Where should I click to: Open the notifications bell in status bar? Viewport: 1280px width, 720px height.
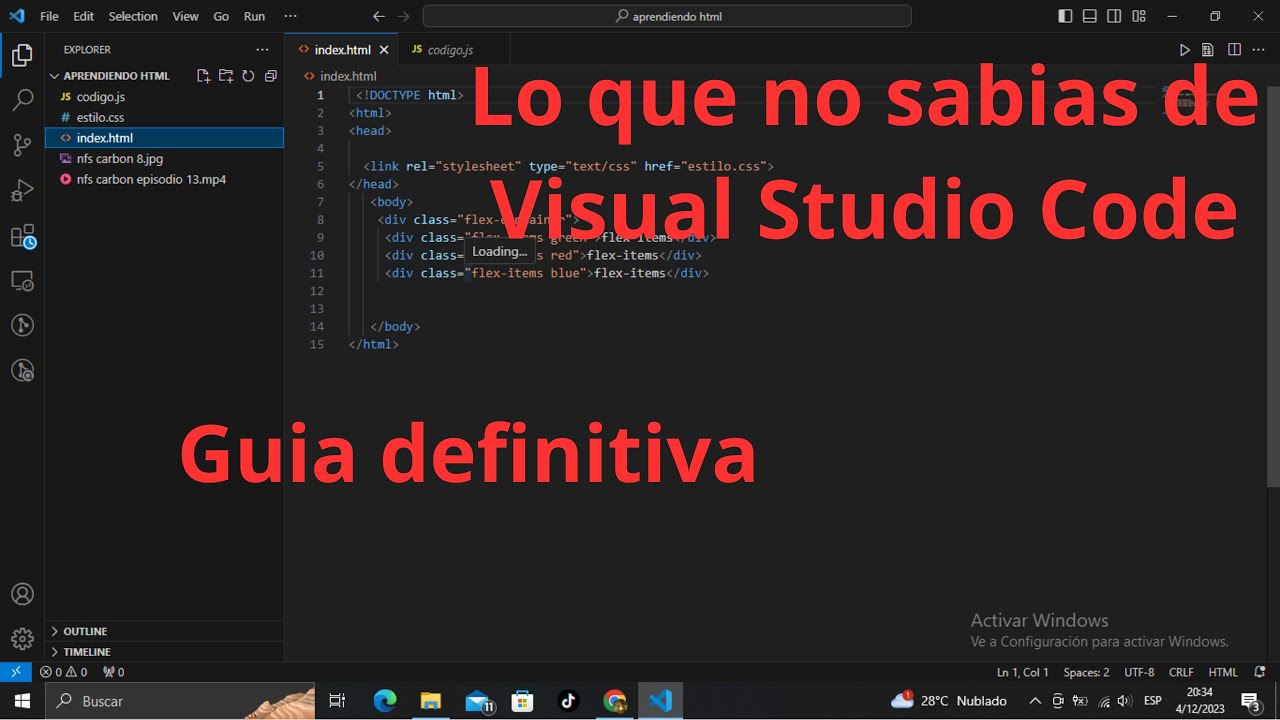click(x=1259, y=672)
